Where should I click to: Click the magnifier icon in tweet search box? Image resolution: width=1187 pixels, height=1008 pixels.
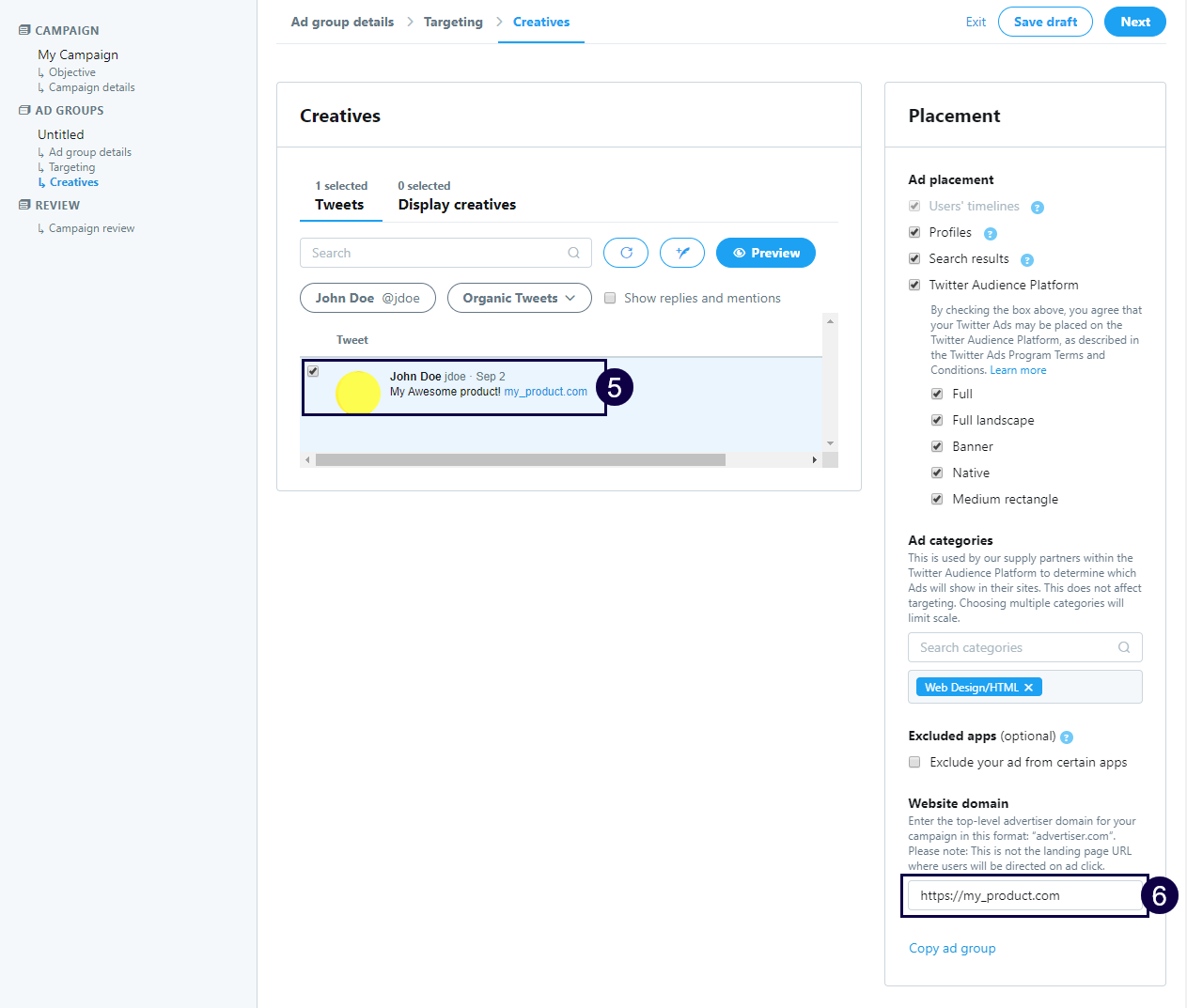point(573,253)
